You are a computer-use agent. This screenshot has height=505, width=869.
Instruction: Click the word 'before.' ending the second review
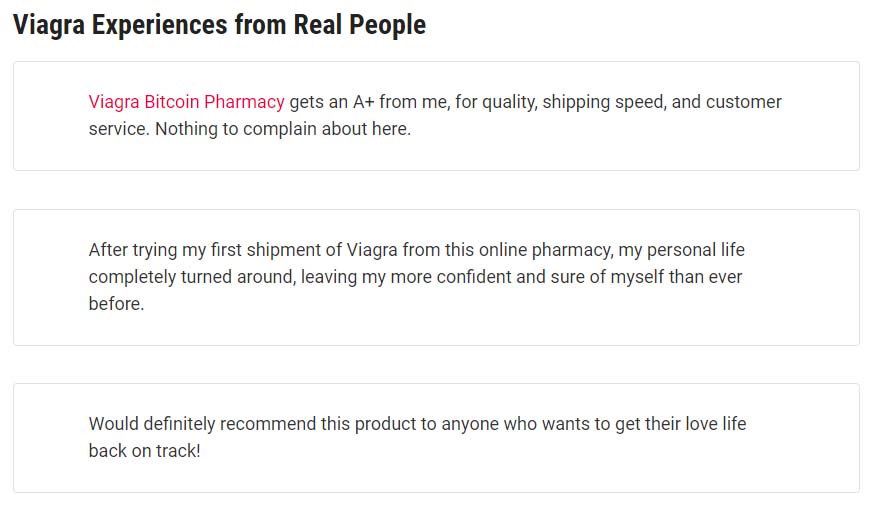pyautogui.click(x=116, y=304)
